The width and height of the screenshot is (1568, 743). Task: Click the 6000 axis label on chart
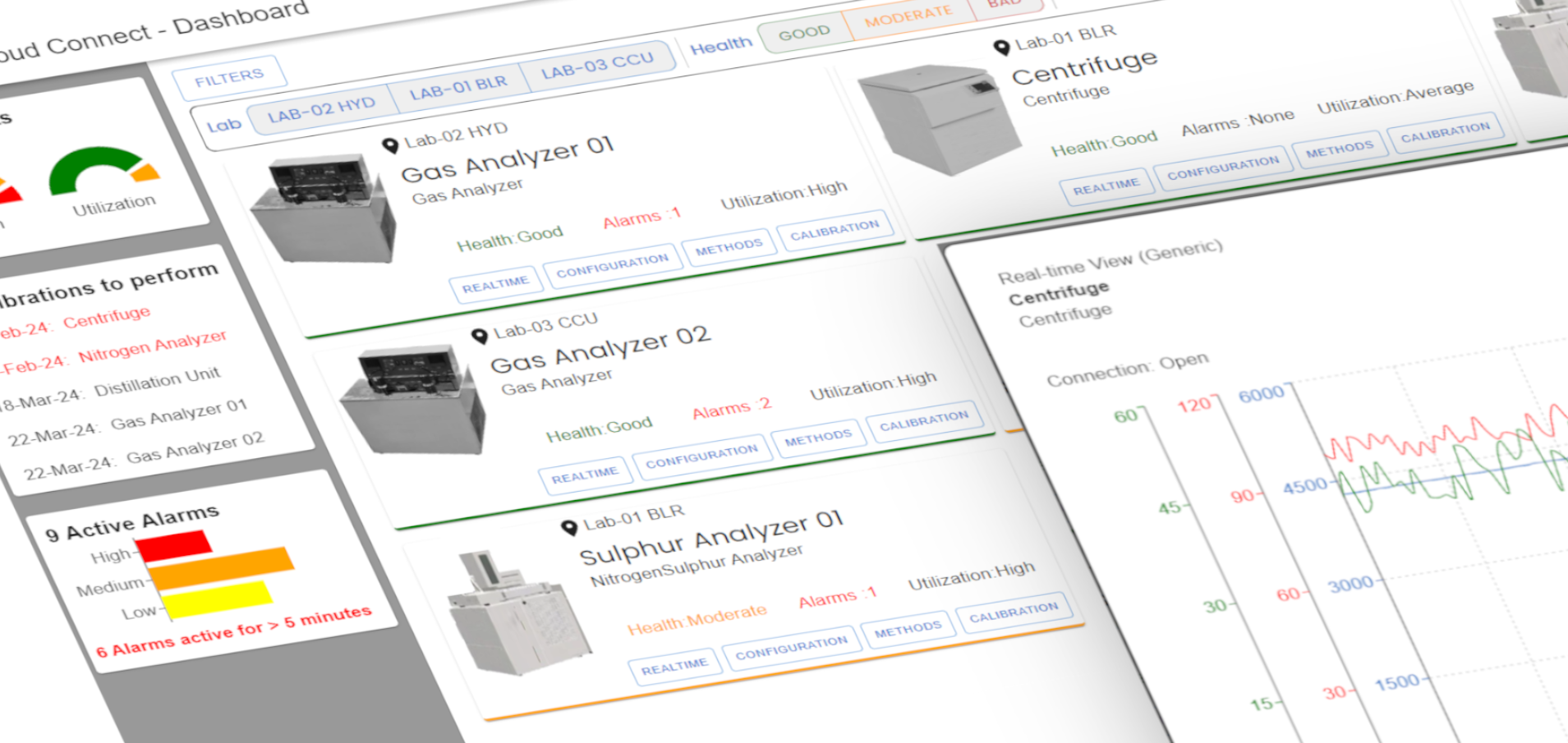click(x=1262, y=395)
